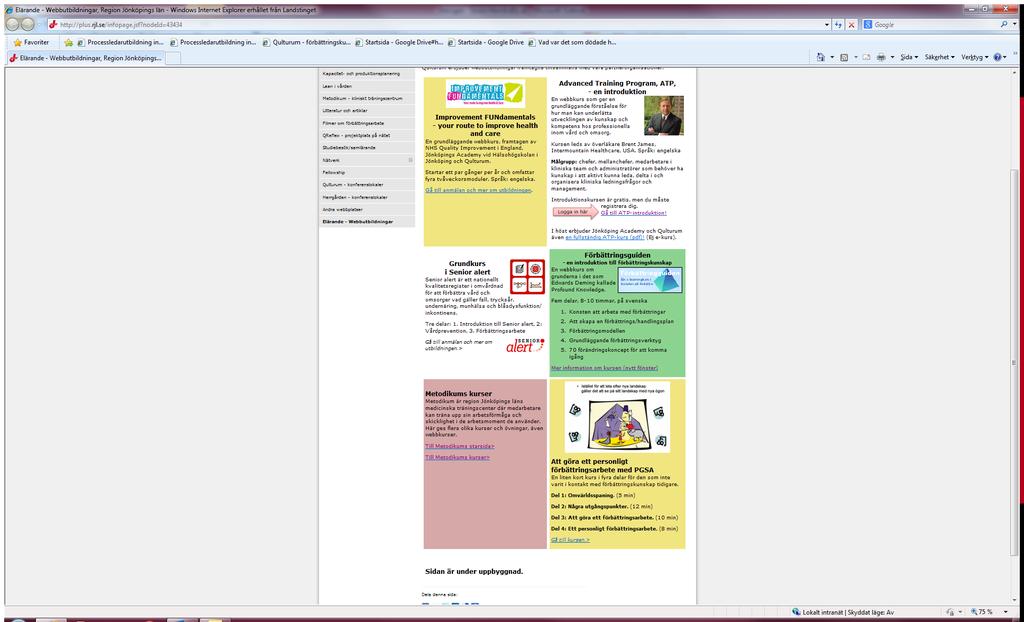Click the PGSA cartoon illustration

[617, 417]
